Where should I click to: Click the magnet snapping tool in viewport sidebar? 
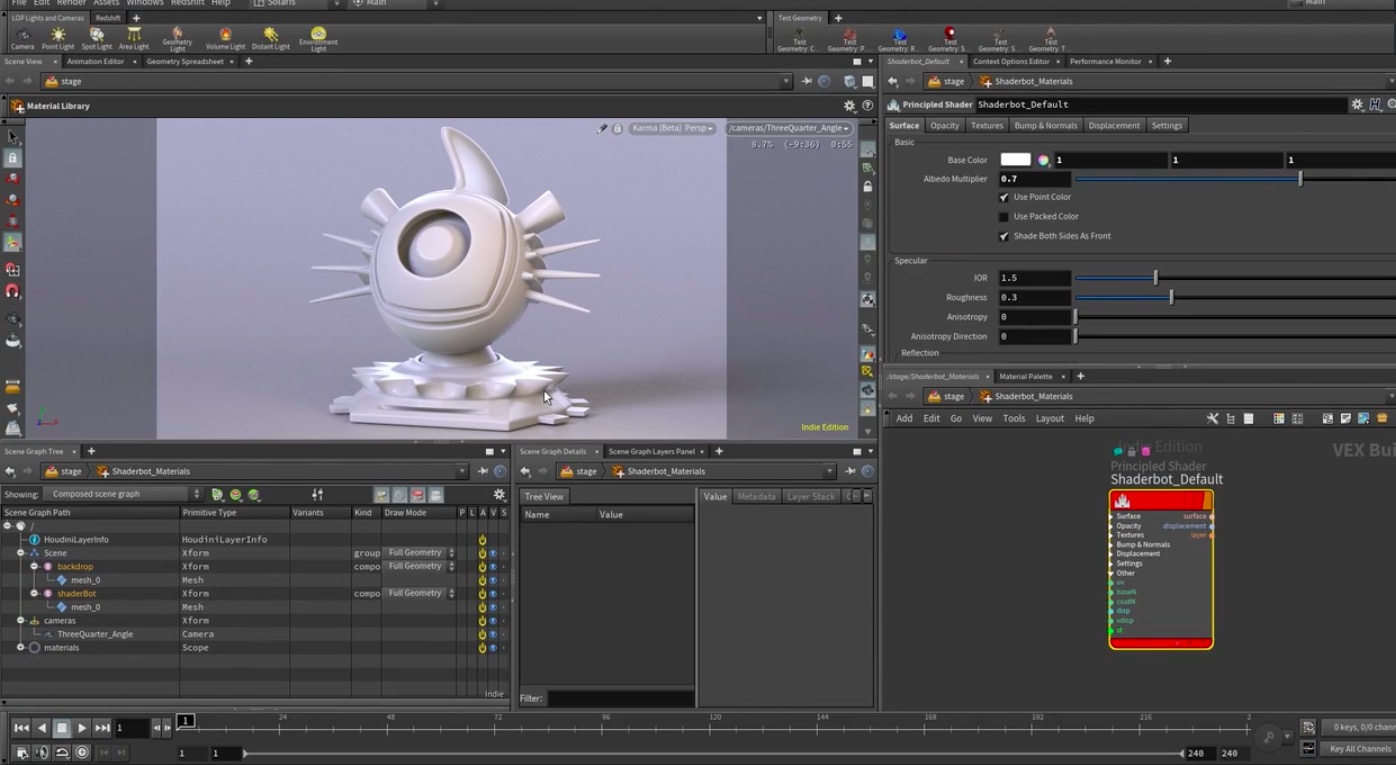[13, 291]
